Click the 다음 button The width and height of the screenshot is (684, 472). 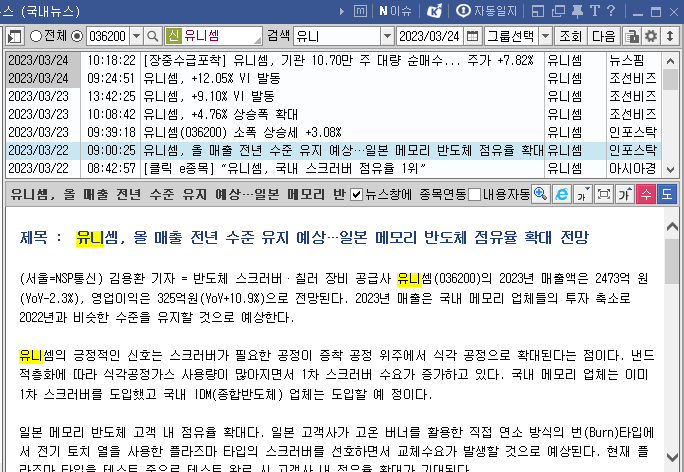604,36
